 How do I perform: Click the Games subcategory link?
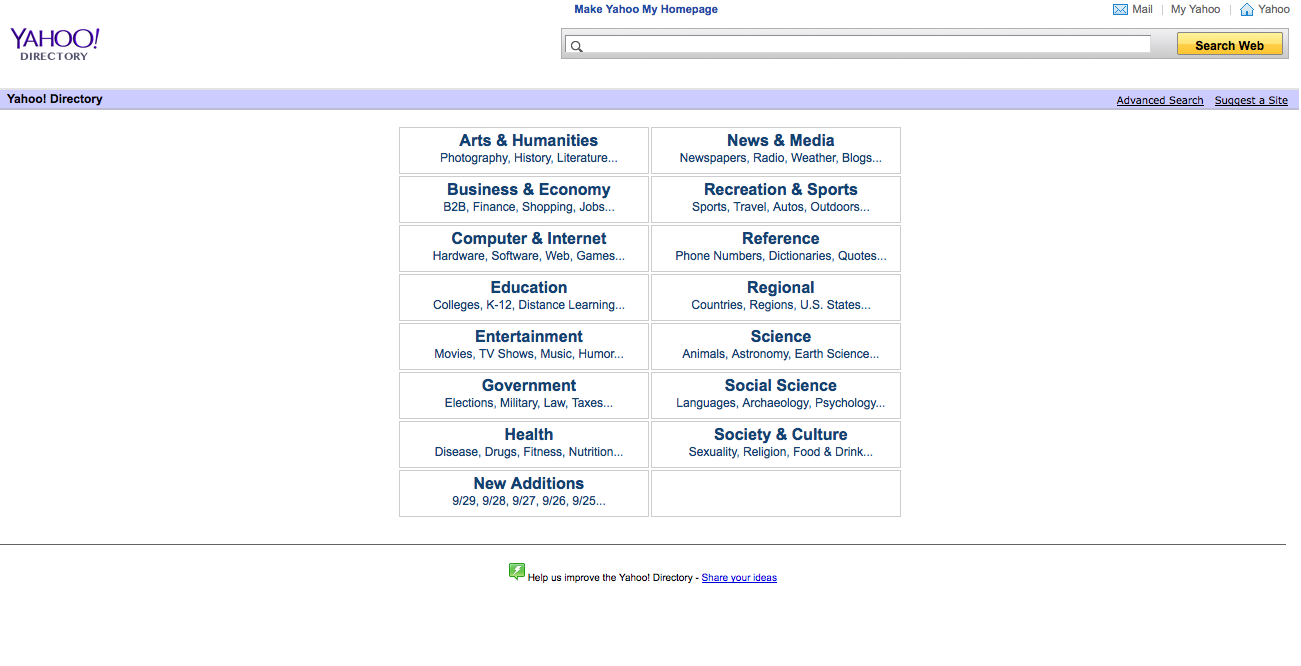point(596,256)
